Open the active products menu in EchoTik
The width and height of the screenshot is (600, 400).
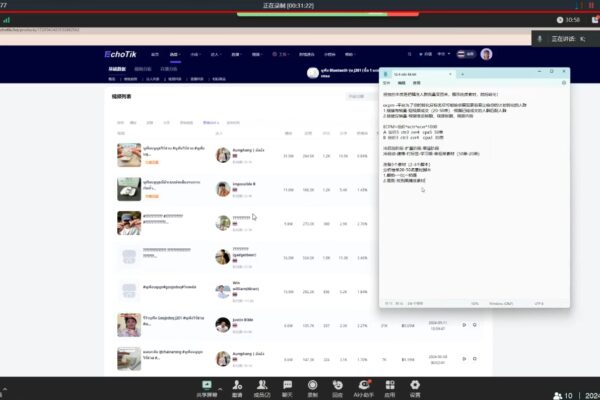click(175, 54)
